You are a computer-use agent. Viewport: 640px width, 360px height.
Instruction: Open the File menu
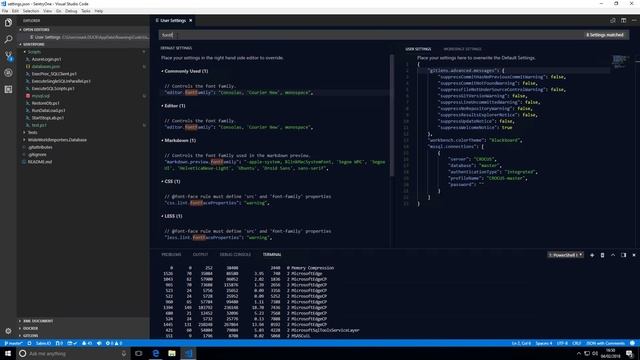pos(5,11)
